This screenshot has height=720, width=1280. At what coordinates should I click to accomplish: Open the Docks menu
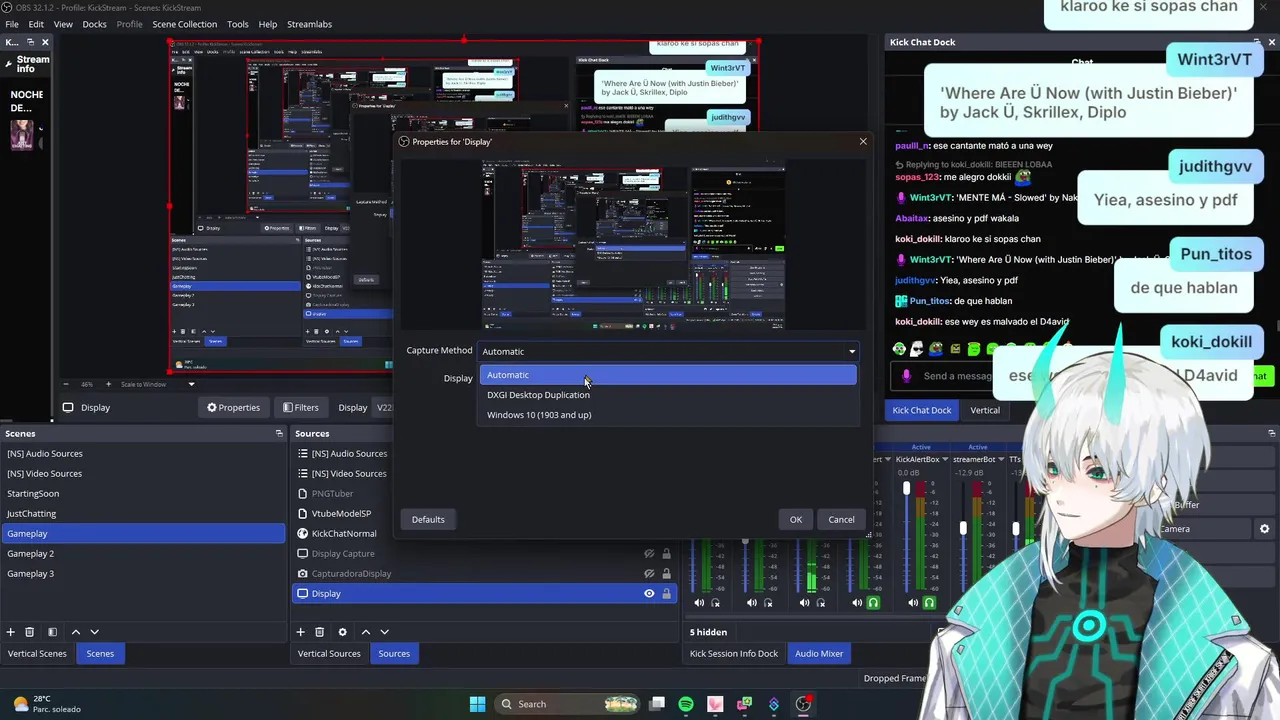click(x=94, y=24)
